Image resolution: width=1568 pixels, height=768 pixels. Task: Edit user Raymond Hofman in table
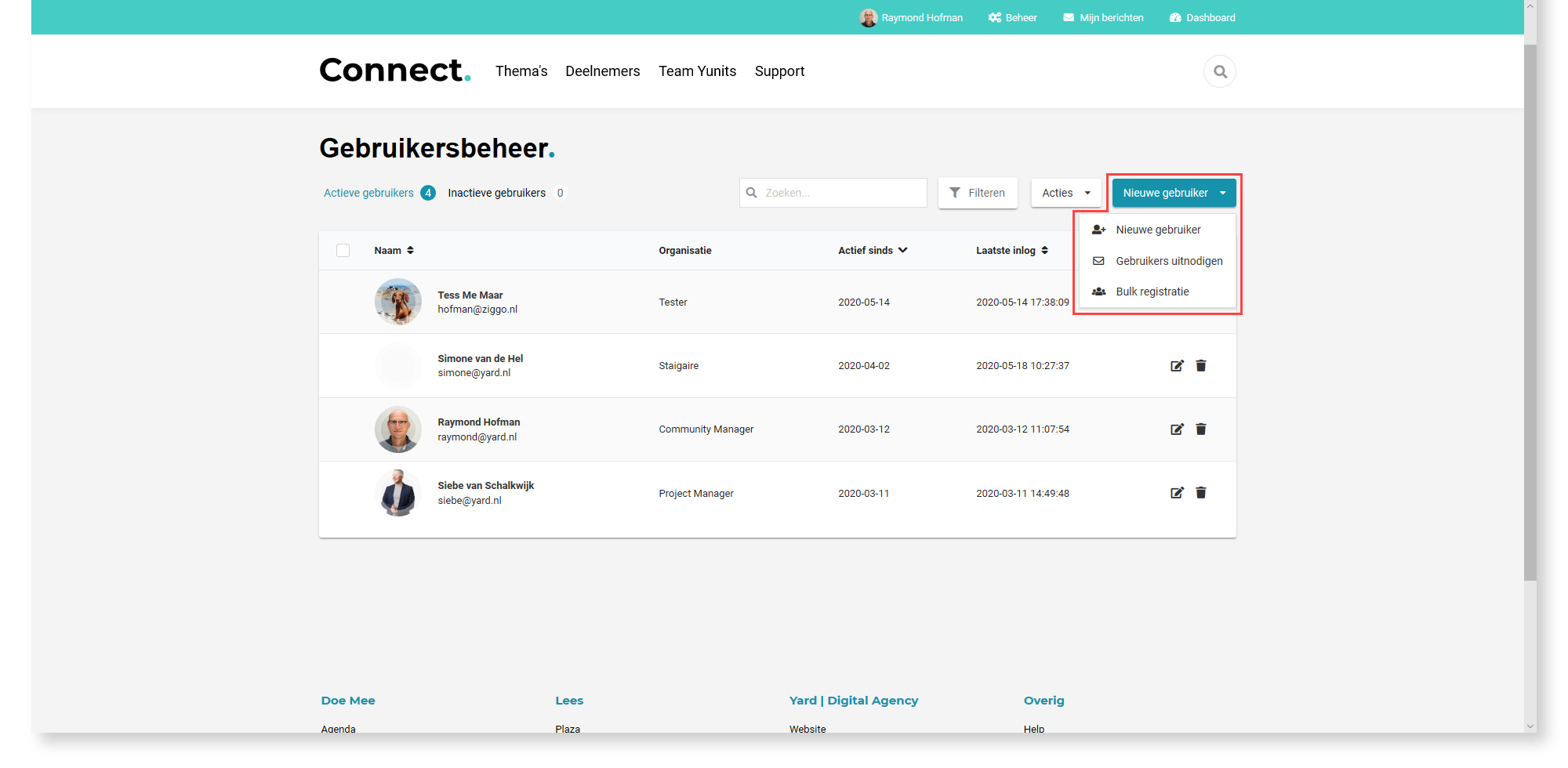pos(1177,429)
